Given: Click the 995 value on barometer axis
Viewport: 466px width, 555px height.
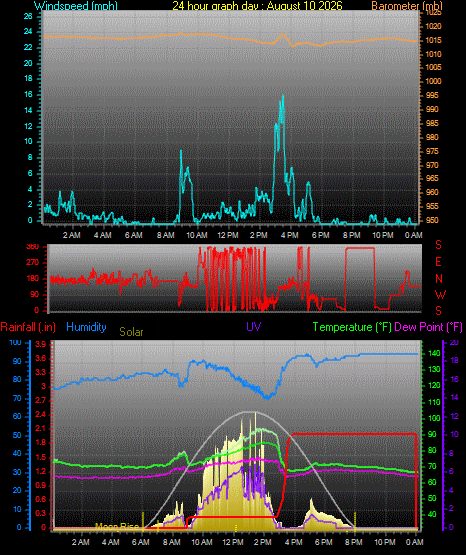Looking at the screenshot, I should click(x=432, y=95).
